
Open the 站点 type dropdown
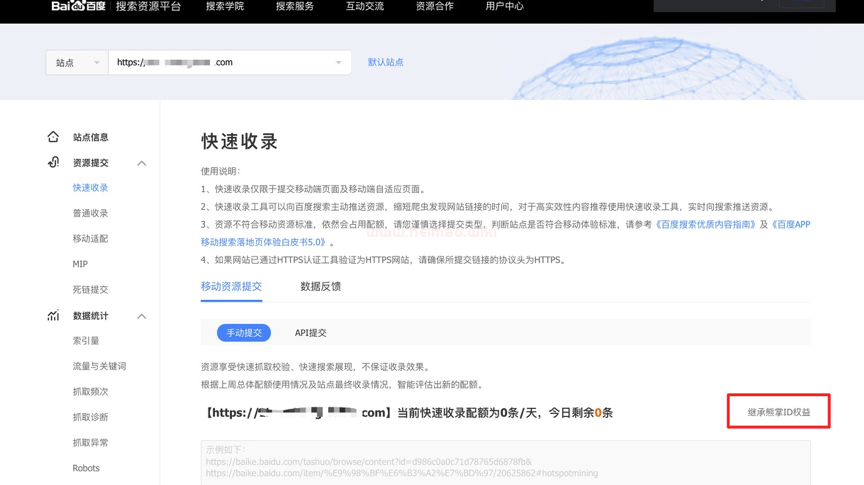[77, 63]
